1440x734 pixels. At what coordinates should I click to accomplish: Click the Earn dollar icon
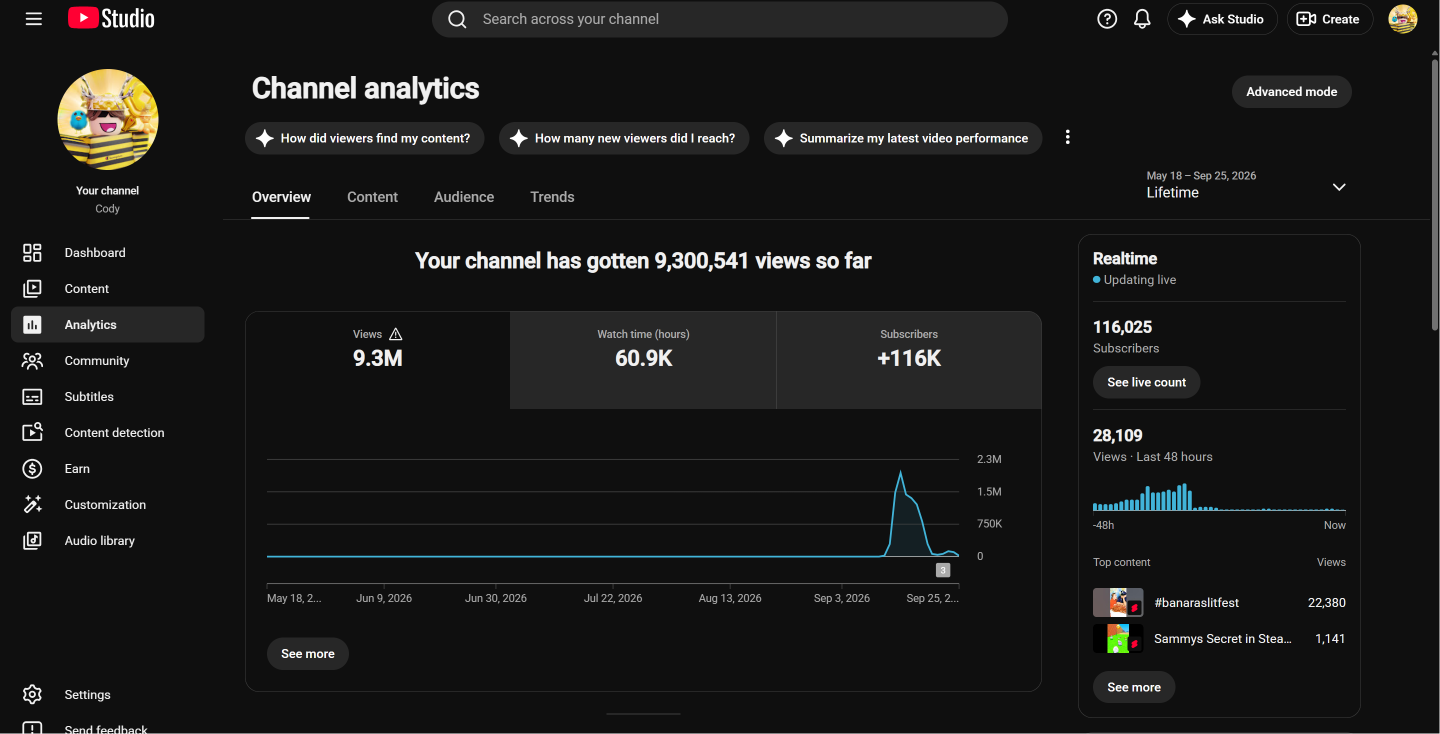coord(32,469)
